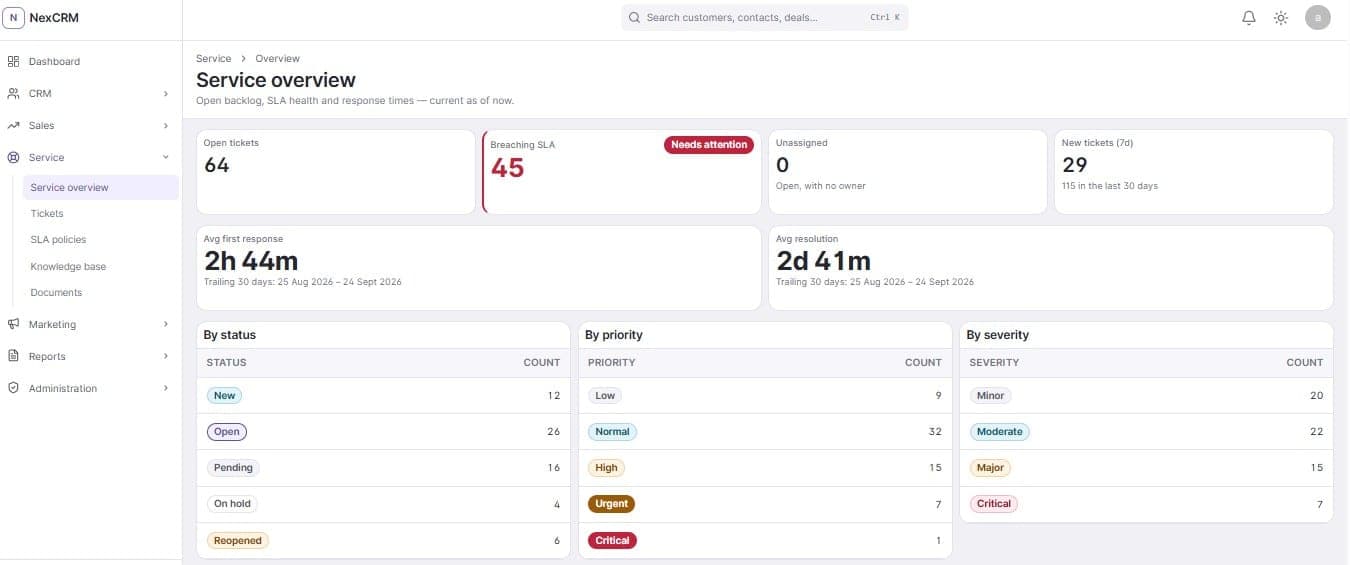Click the Dashboard grid icon

(x=13, y=61)
